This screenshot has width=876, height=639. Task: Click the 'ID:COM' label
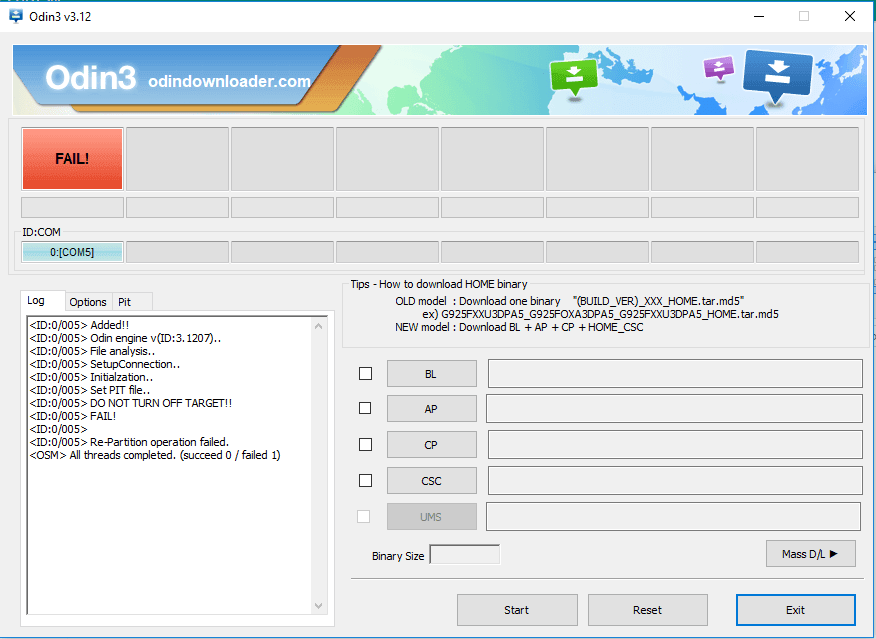click(41, 232)
